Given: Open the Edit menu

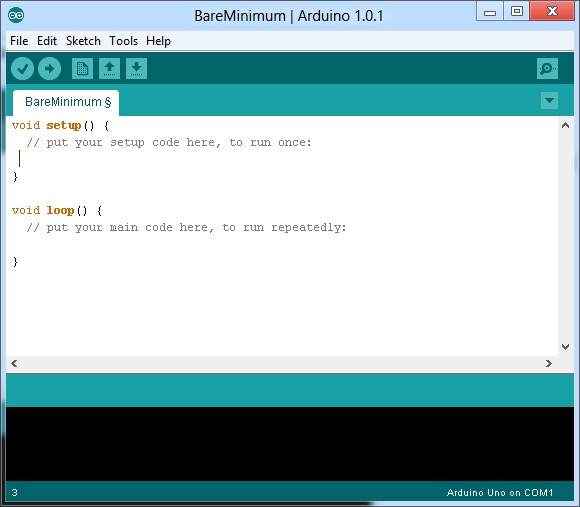Looking at the screenshot, I should 47,41.
